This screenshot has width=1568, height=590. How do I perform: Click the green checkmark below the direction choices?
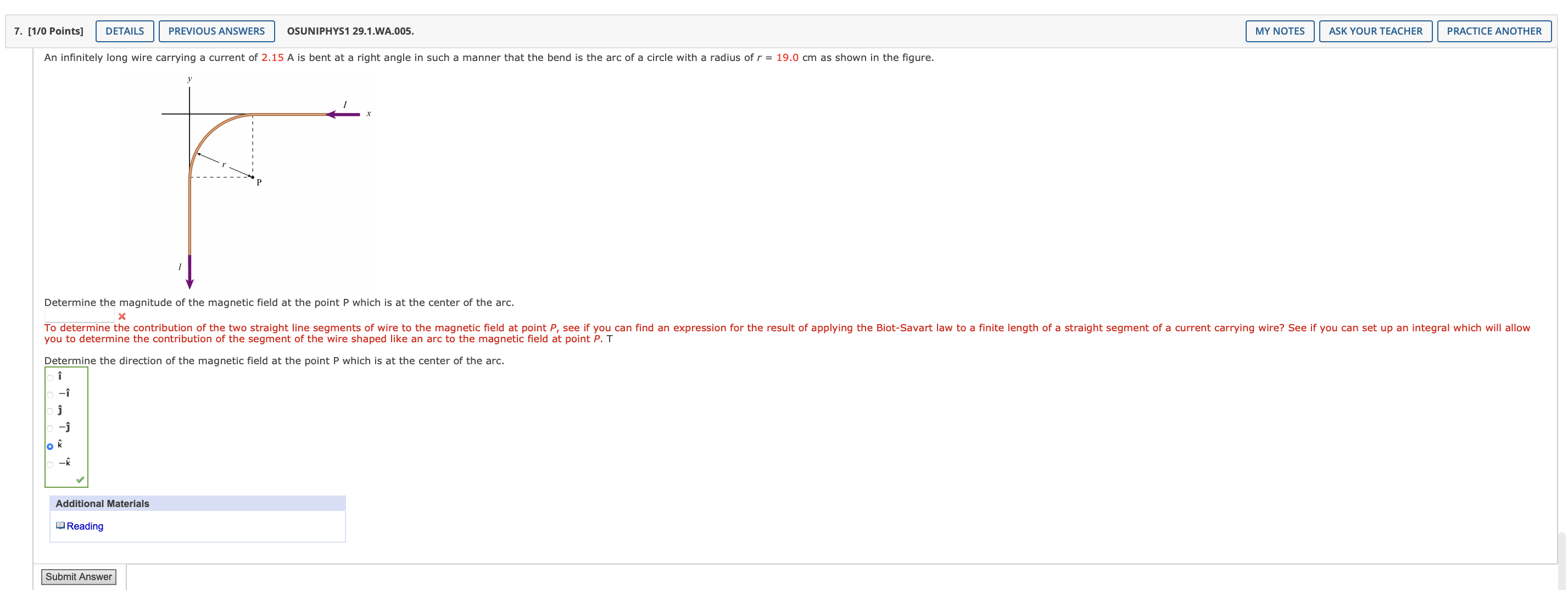pyautogui.click(x=81, y=480)
